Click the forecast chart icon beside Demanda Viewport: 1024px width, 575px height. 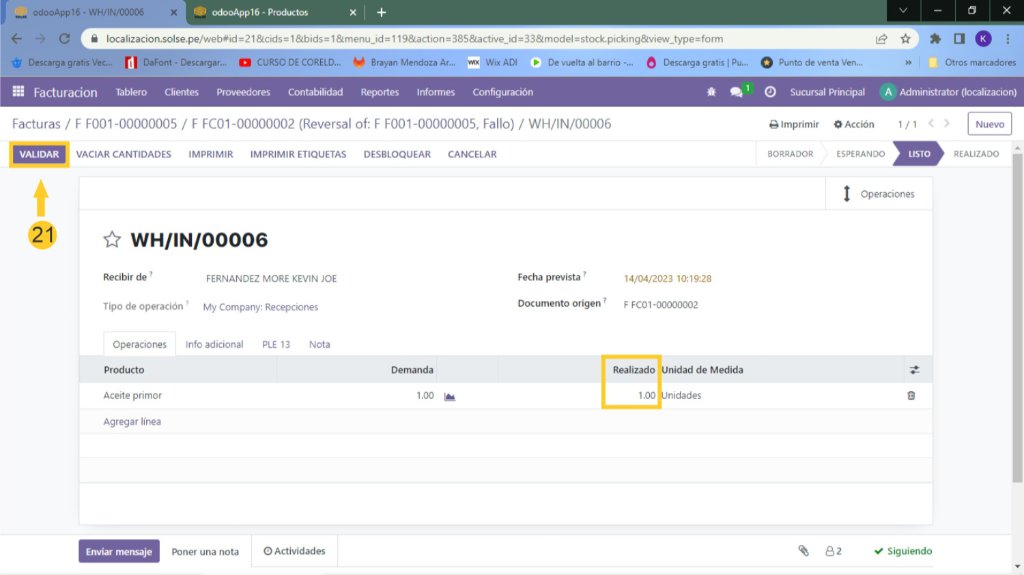450,396
